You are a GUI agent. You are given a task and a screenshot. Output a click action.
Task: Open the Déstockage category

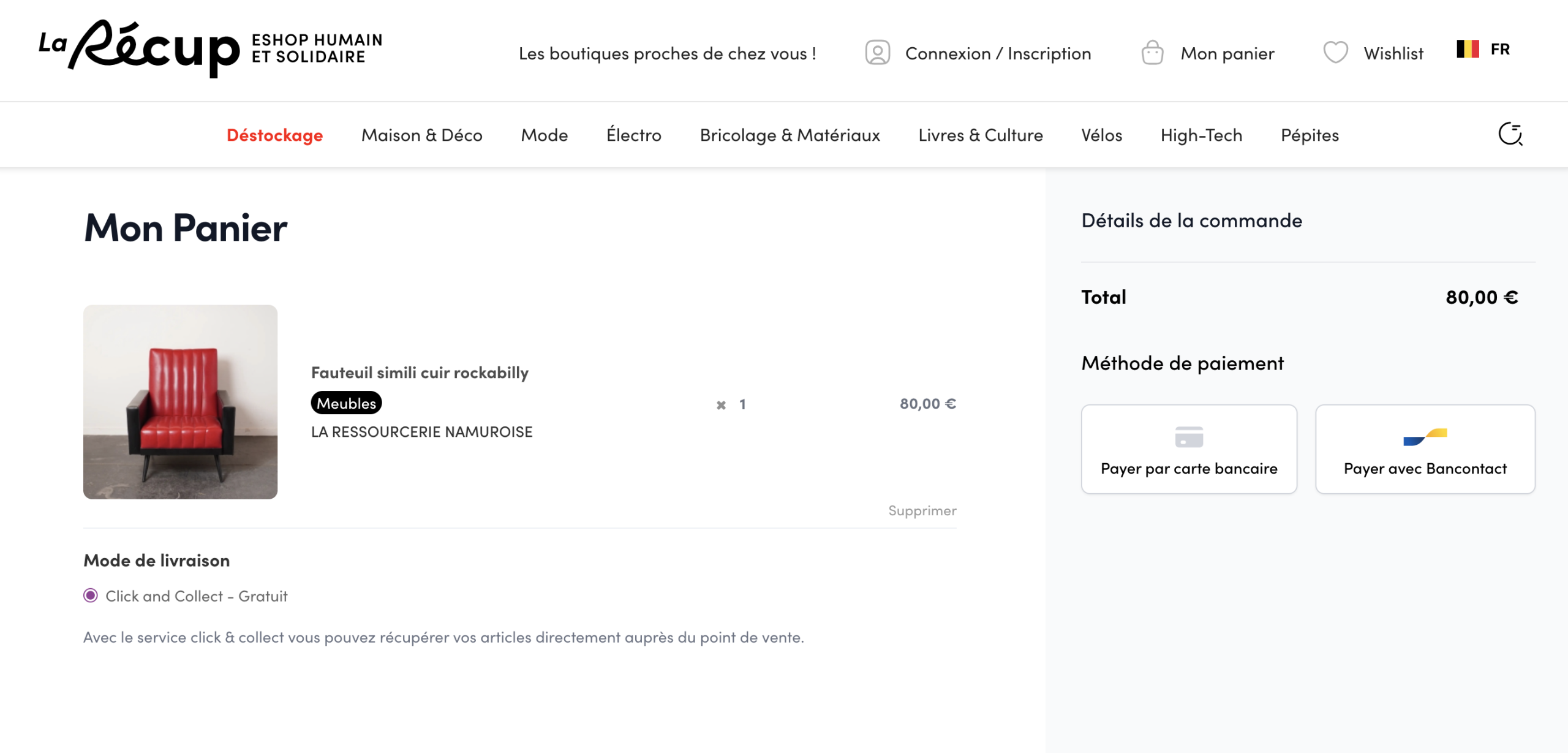click(275, 135)
